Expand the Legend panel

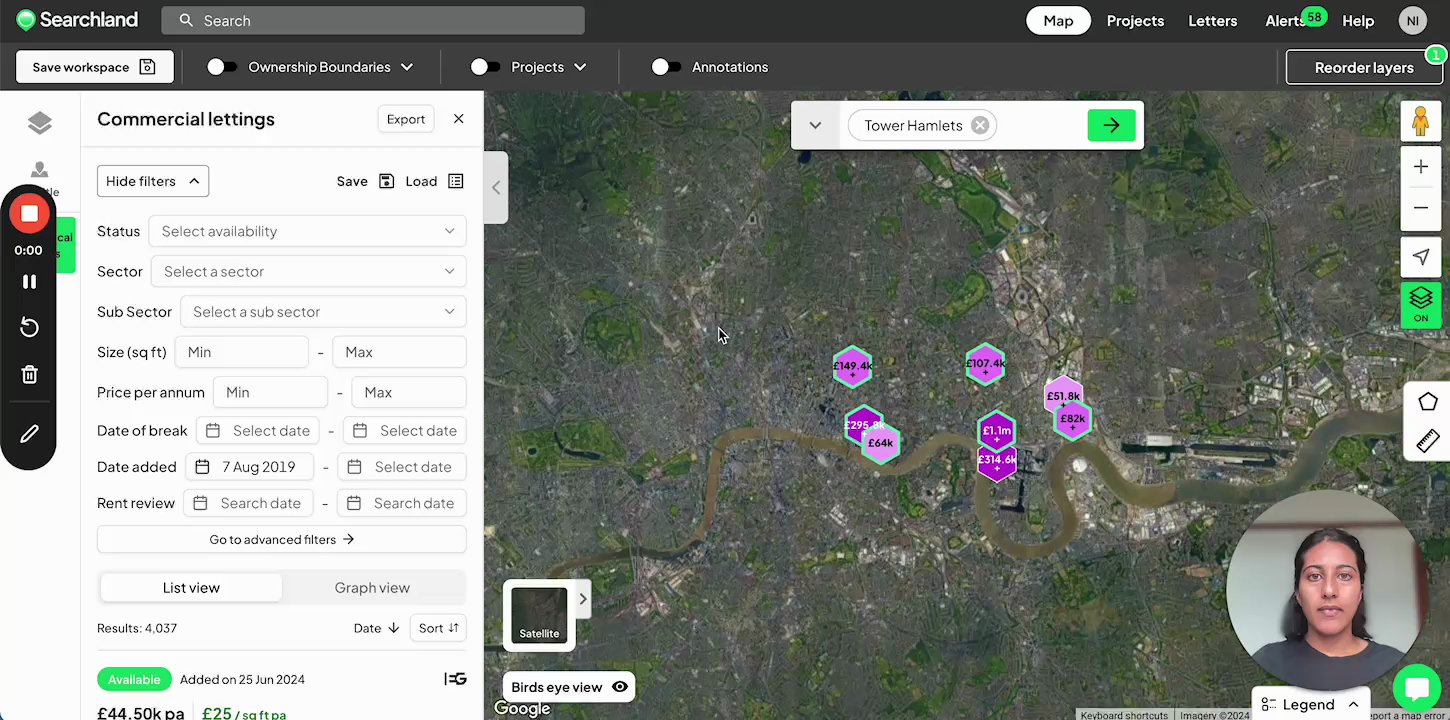point(1310,705)
